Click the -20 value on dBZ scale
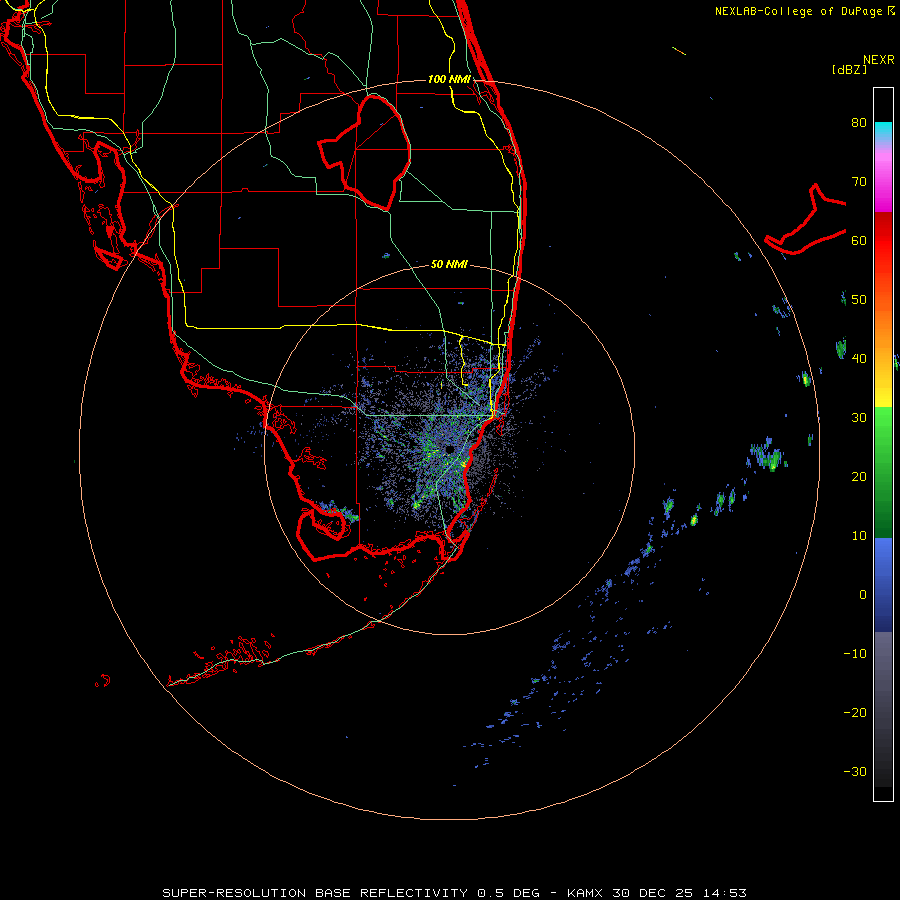900x900 pixels. tap(855, 712)
